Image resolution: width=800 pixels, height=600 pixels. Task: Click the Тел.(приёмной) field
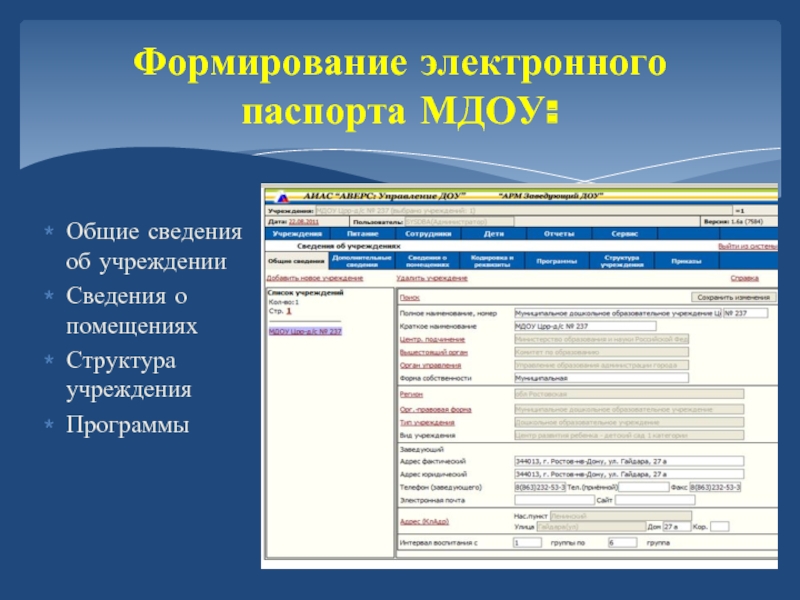[x=643, y=487]
